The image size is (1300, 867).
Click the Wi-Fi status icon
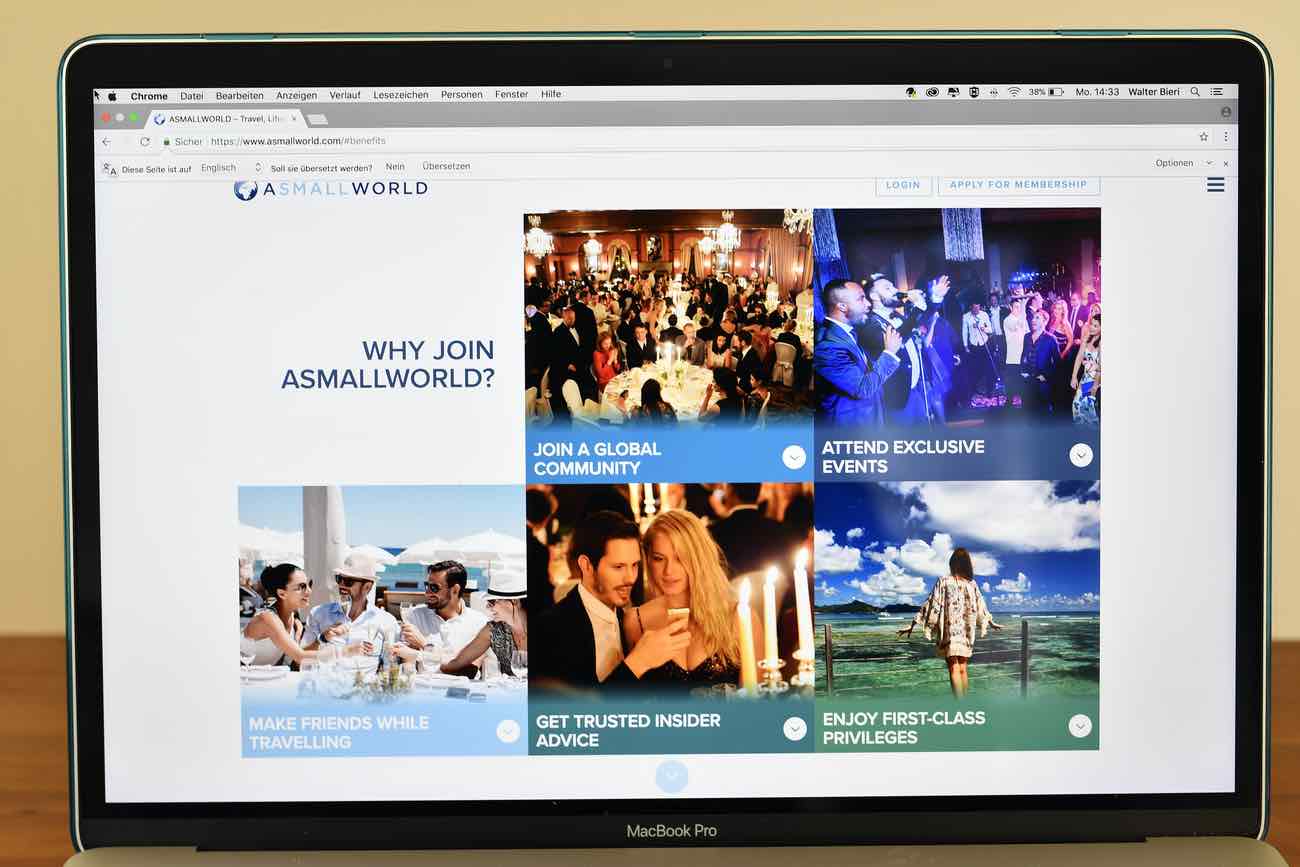point(1013,92)
